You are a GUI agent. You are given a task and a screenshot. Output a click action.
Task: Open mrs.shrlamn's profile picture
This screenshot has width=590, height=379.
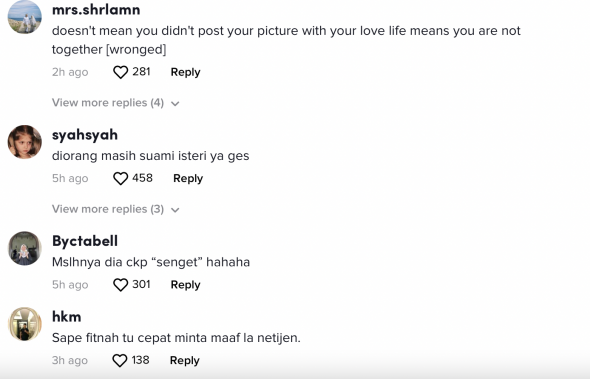click(x=25, y=17)
